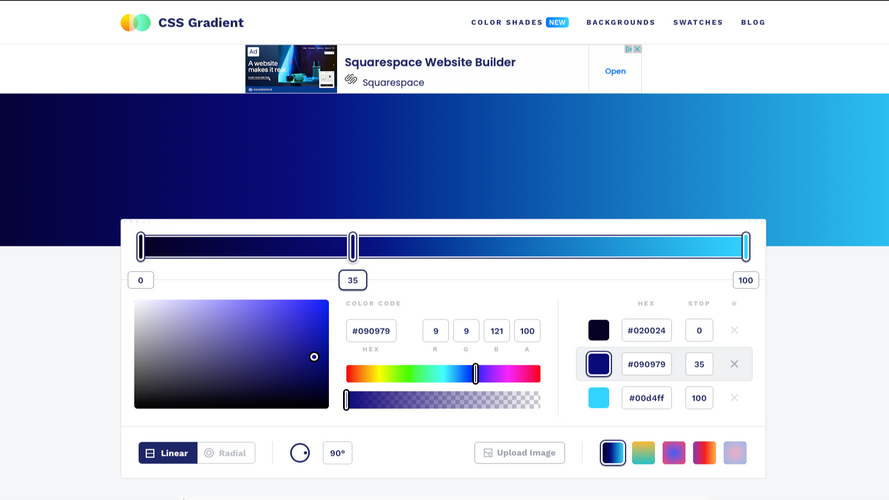Select the dark blue gradient preset

(613, 453)
